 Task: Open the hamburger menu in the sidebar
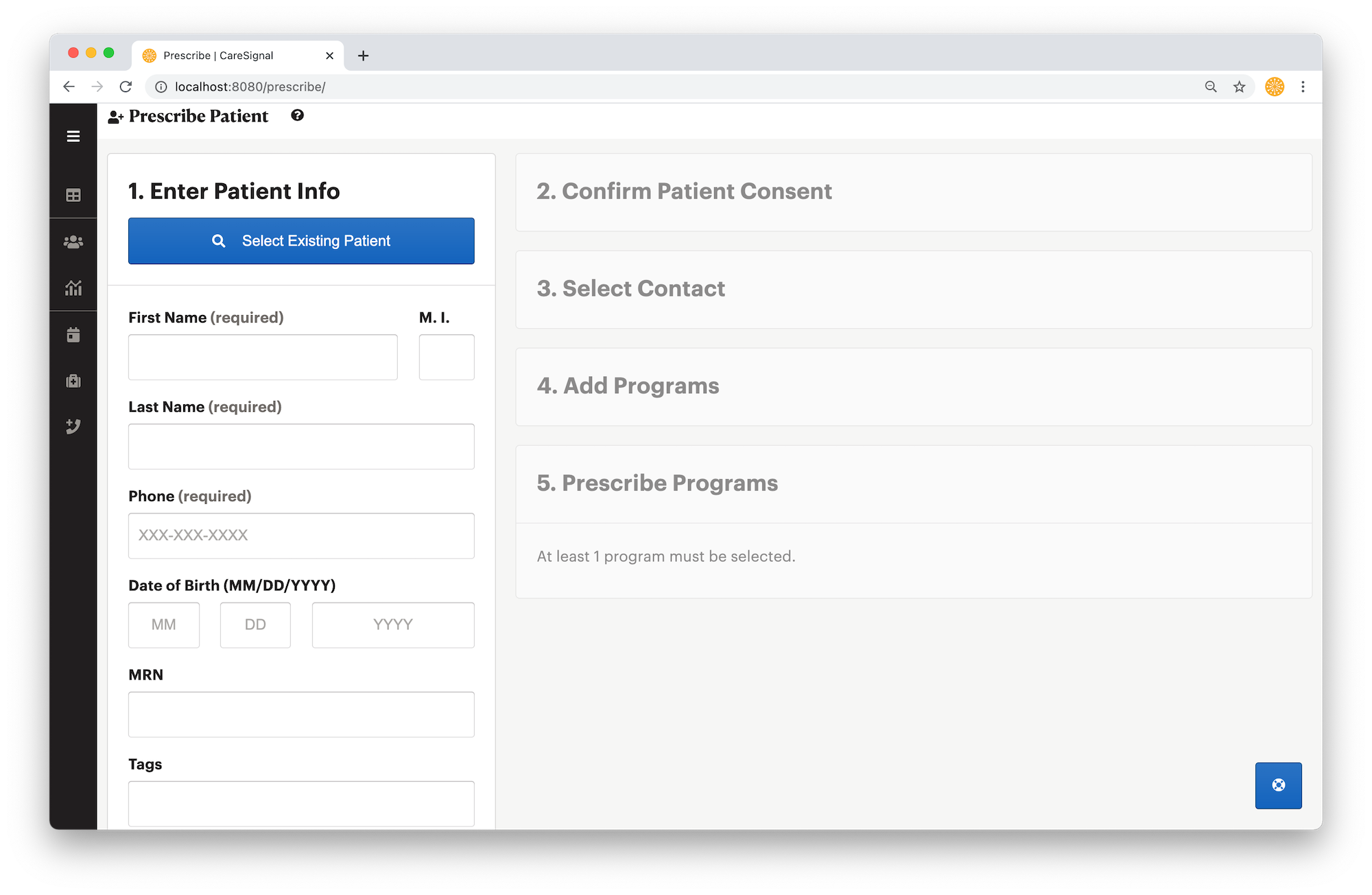73,137
